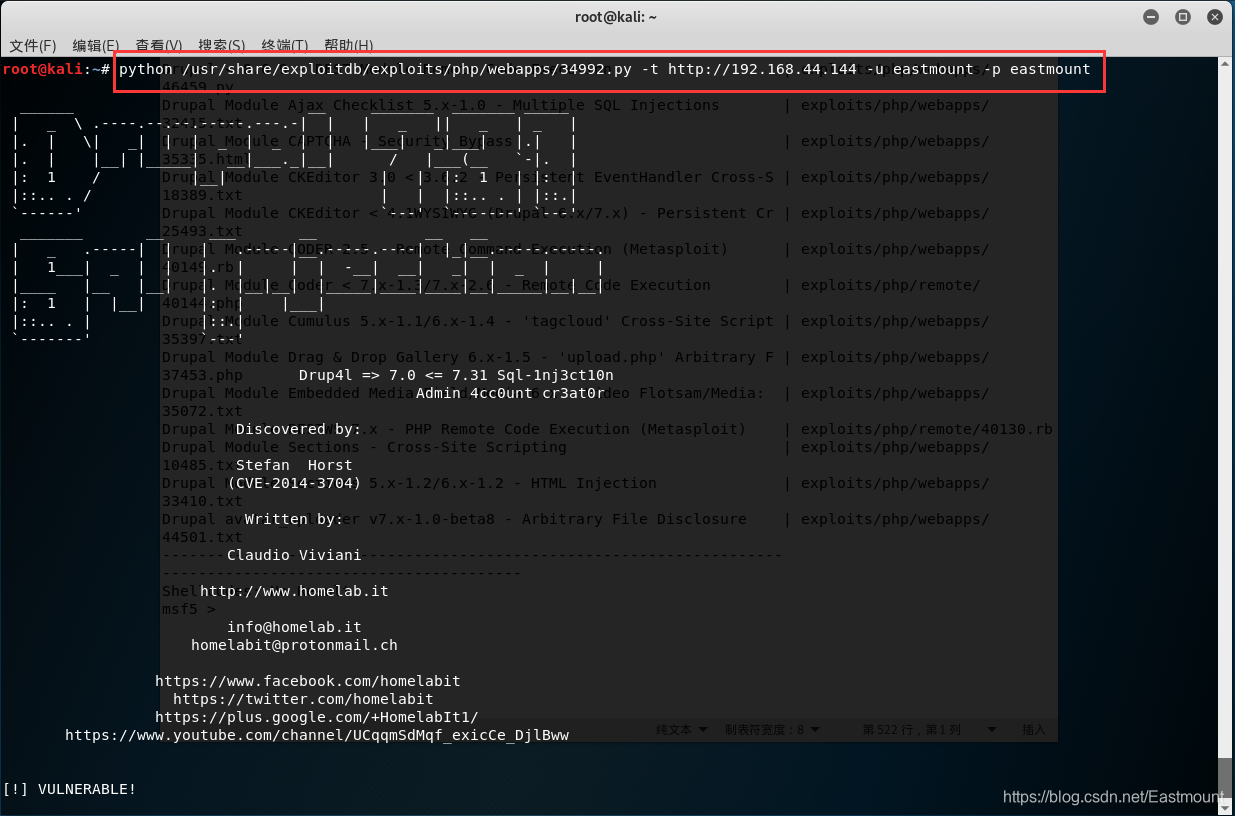Click the (CVE-2014-3704) text
The height and width of the screenshot is (816, 1235).
pos(294,483)
